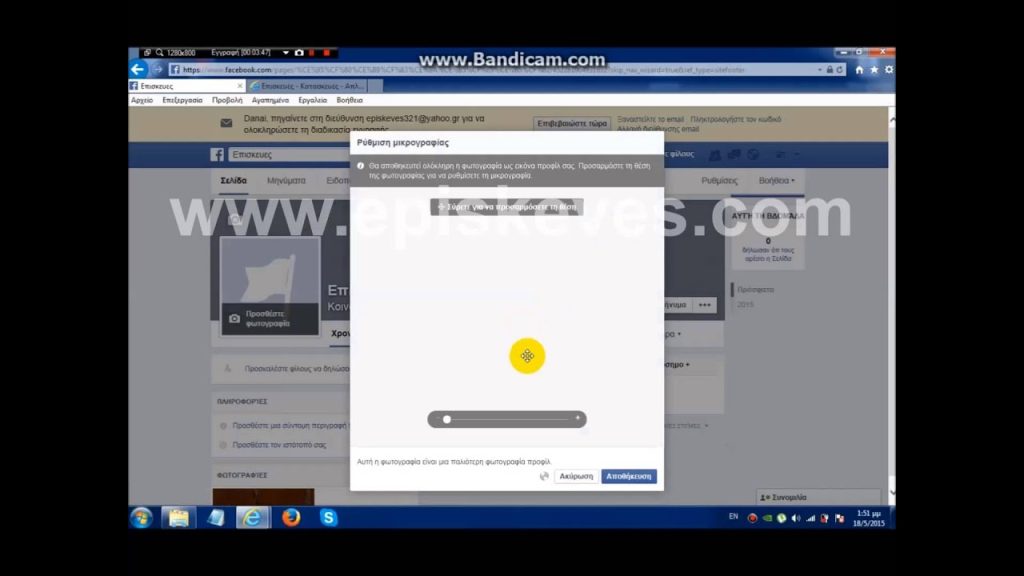1024x576 pixels.
Task: Switch to Internet Explorer taskbar icon
Action: [x=253, y=518]
